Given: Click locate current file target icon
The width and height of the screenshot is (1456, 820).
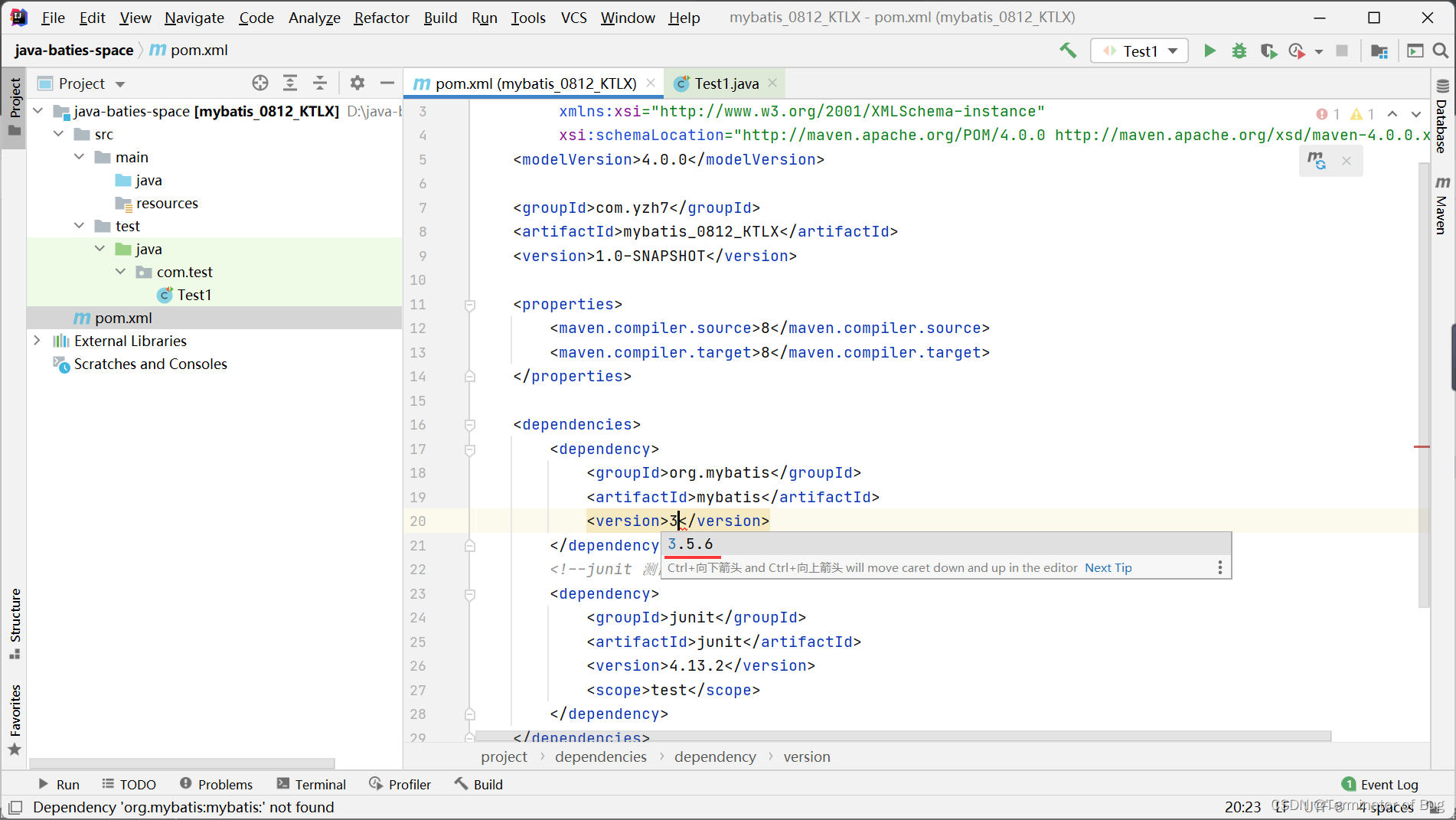Looking at the screenshot, I should (260, 83).
